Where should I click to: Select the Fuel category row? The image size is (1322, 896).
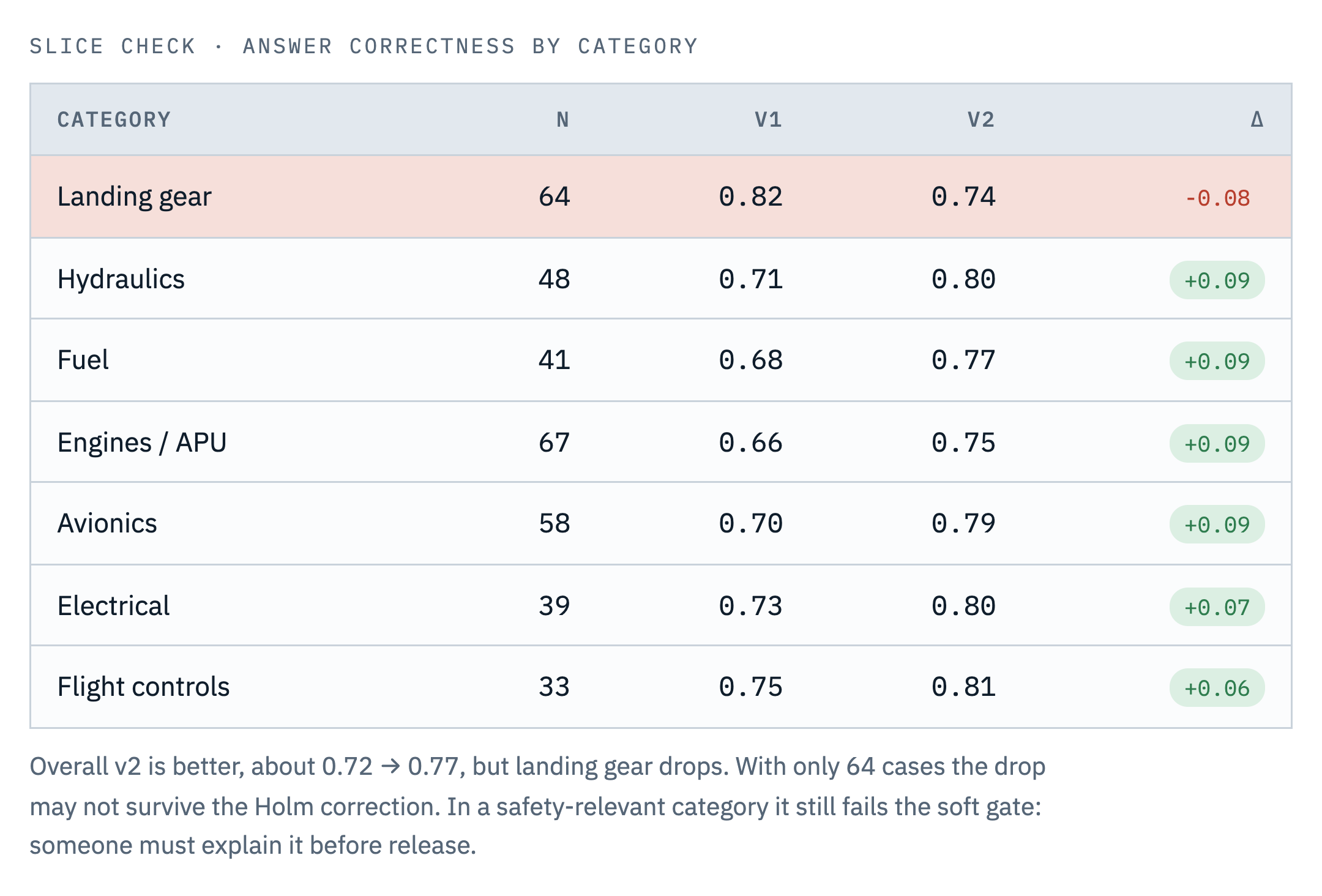coord(661,360)
